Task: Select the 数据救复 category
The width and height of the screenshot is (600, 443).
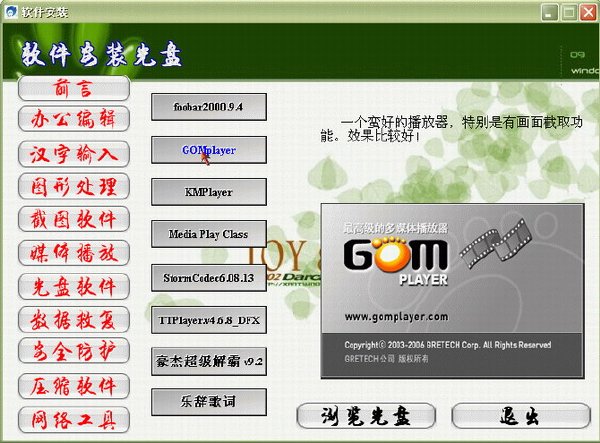Action: (x=74, y=319)
